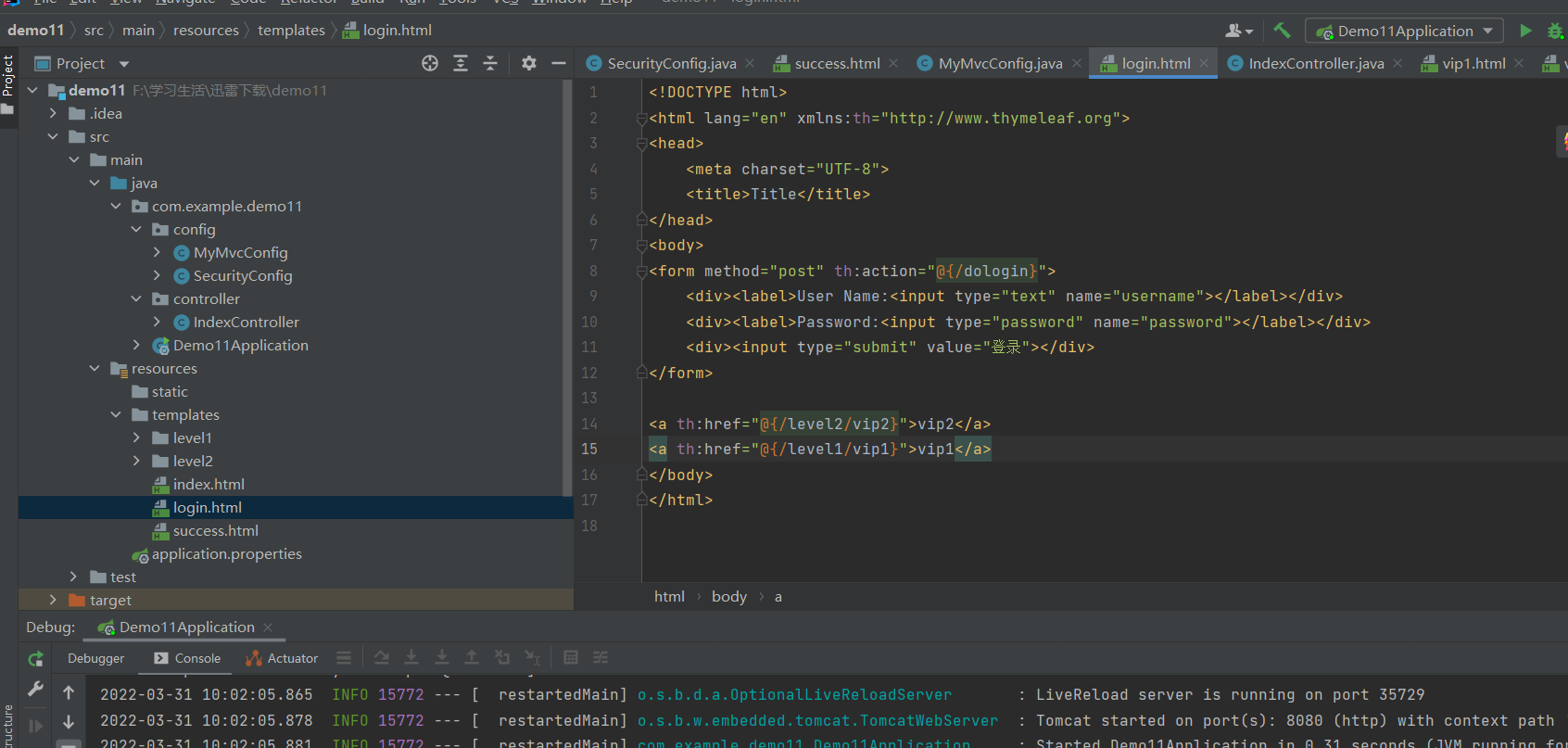The image size is (1568, 748).
Task: Expand the .idea folder
Action: [x=54, y=113]
